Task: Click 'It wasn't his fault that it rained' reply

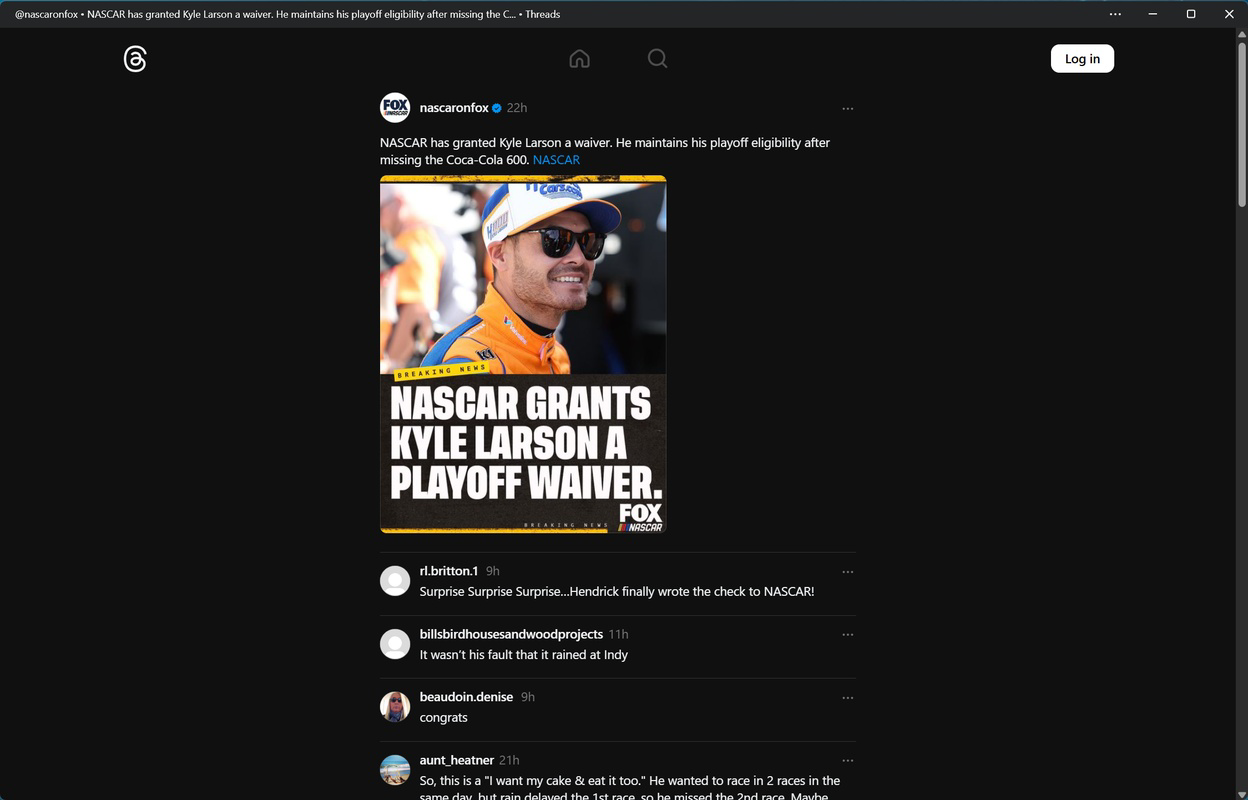Action: click(x=524, y=655)
